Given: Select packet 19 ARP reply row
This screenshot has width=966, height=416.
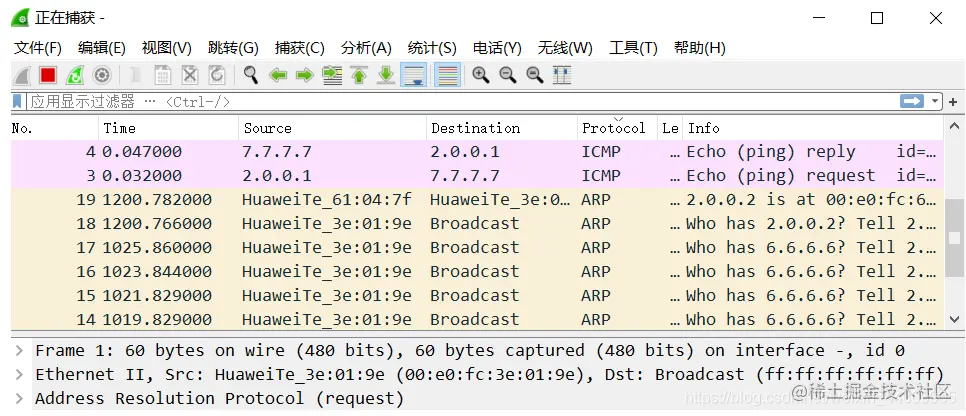Looking at the screenshot, I should coord(477,200).
